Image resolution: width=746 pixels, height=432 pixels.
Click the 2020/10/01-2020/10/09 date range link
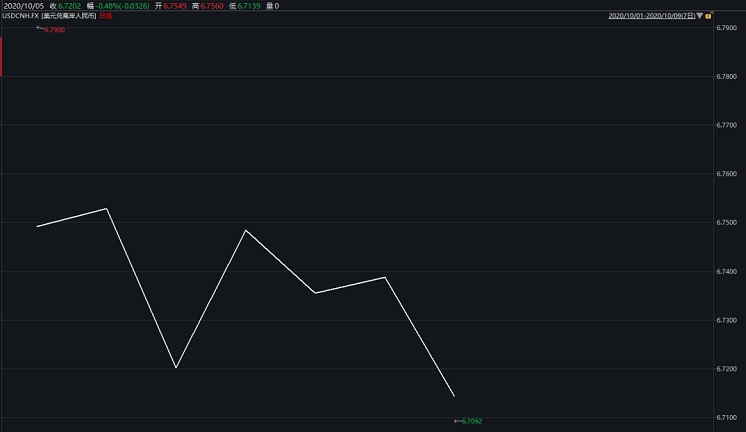click(649, 17)
